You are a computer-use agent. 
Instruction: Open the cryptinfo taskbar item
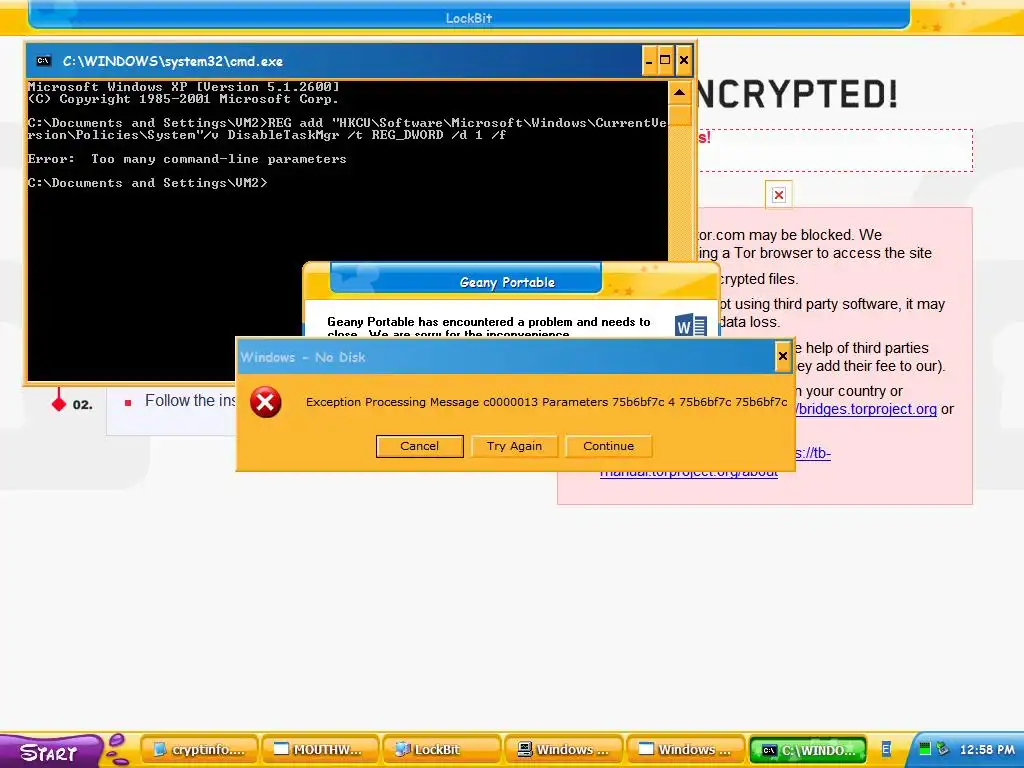(x=200, y=750)
